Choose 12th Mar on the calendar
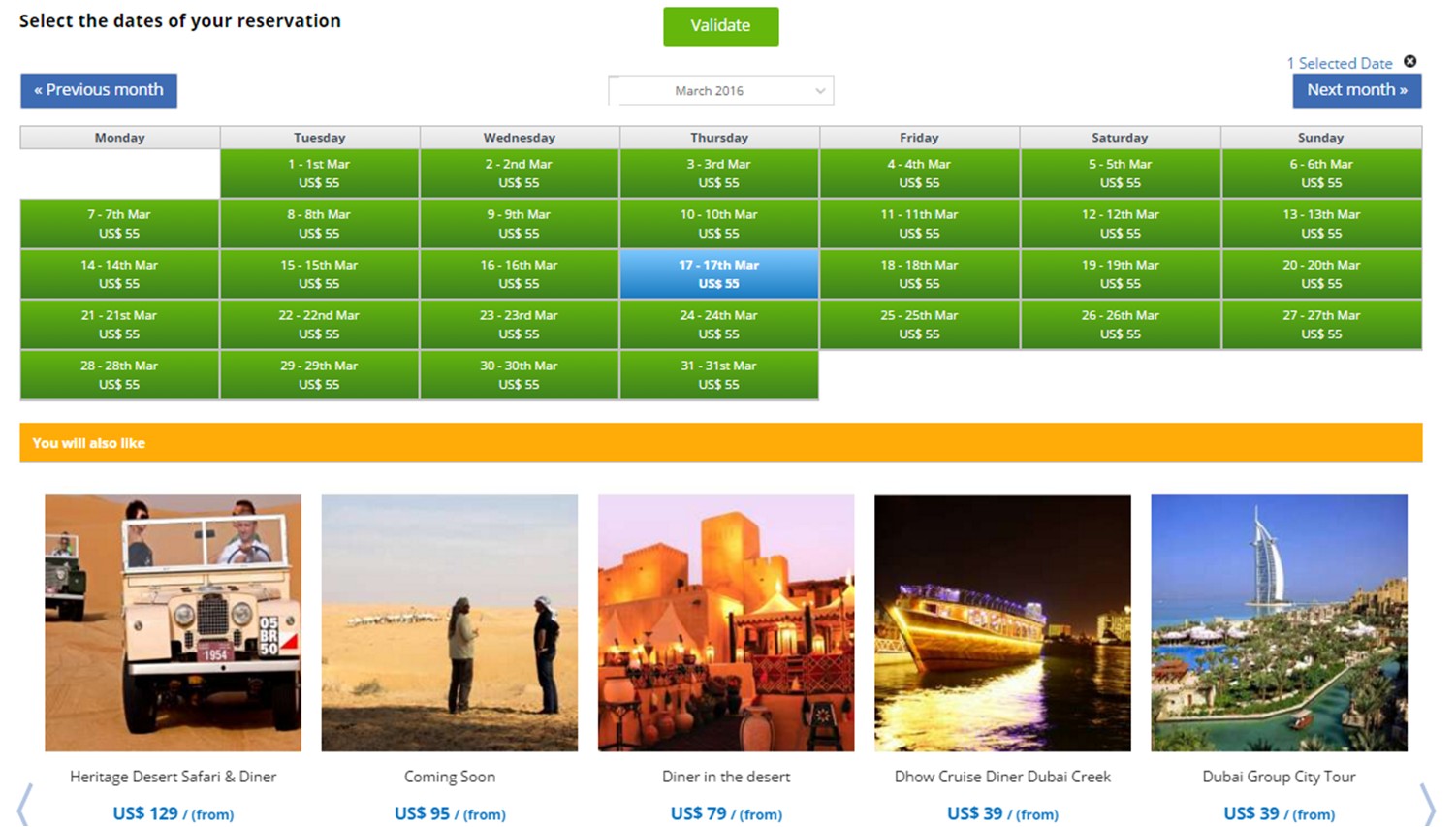 pos(1120,224)
